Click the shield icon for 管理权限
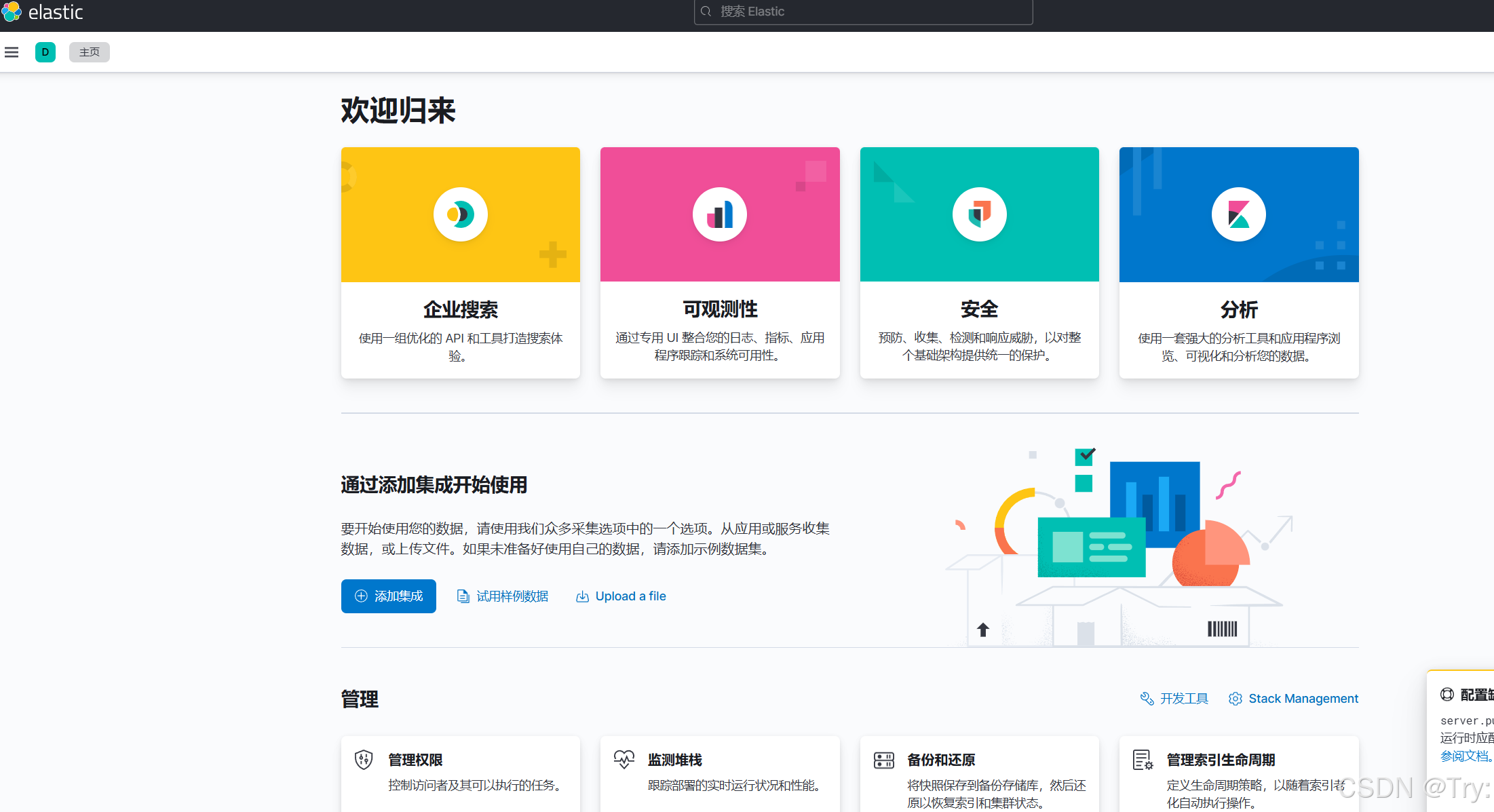Viewport: 1494px width, 812px height. click(364, 760)
